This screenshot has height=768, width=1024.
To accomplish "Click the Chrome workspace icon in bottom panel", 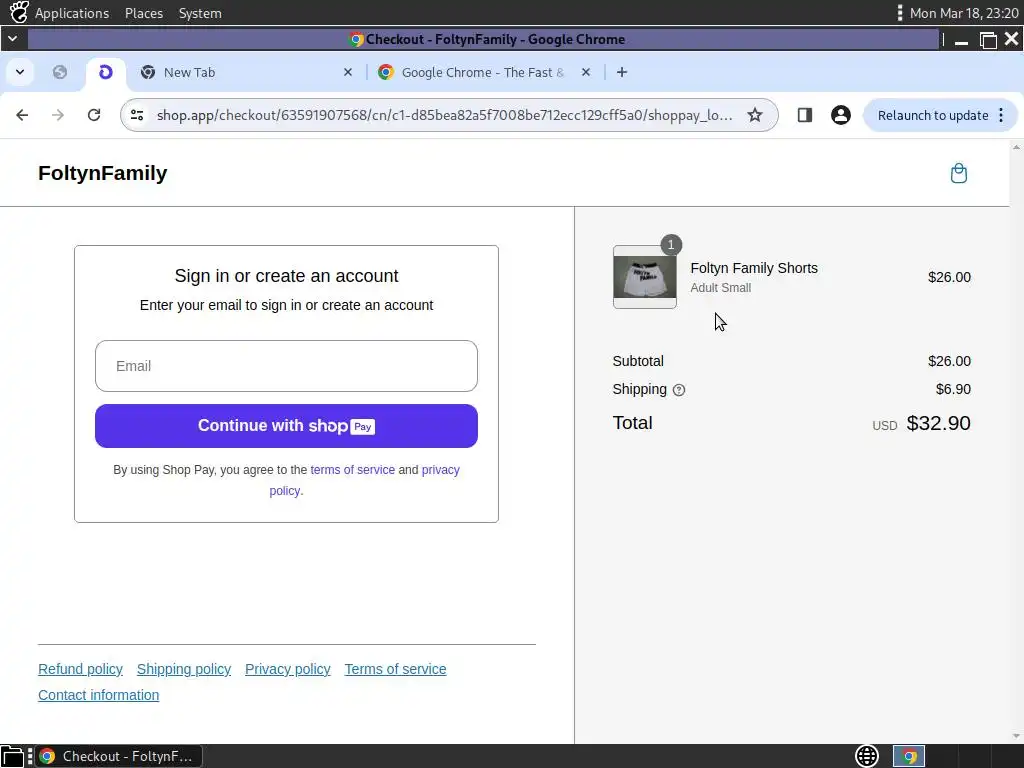I will tap(908, 756).
